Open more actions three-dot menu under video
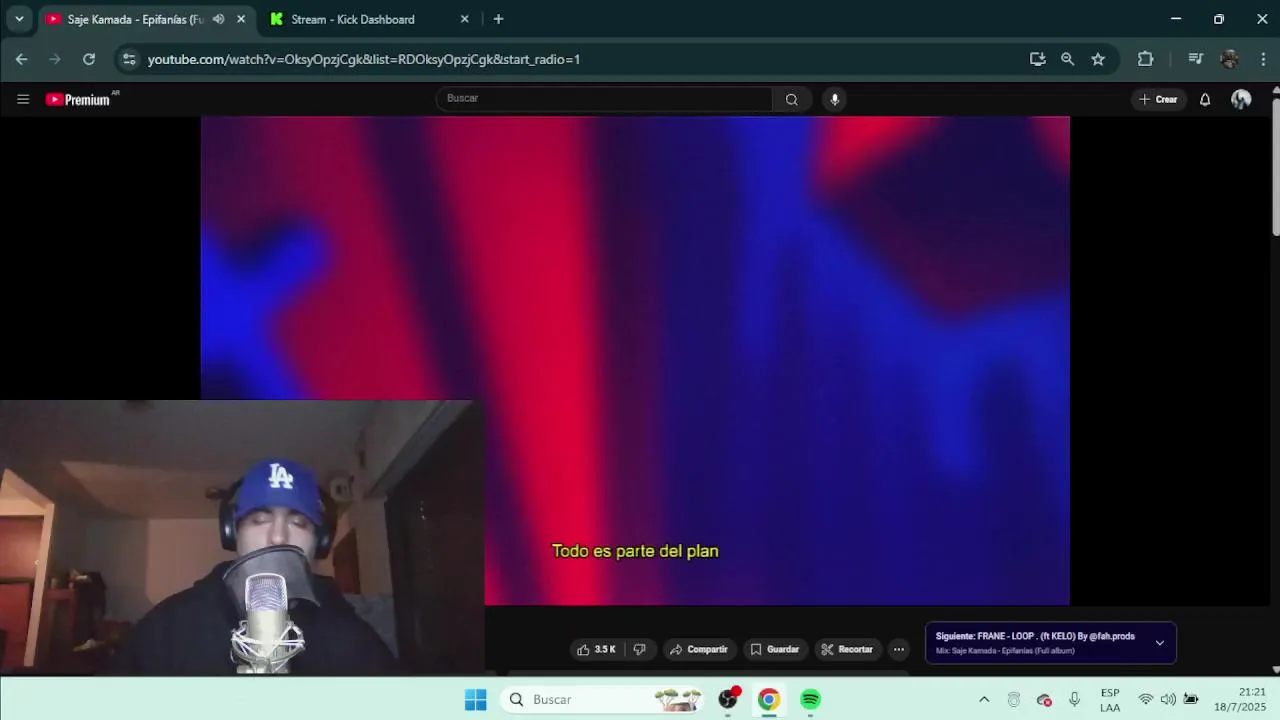This screenshot has width=1280, height=720. (x=899, y=650)
